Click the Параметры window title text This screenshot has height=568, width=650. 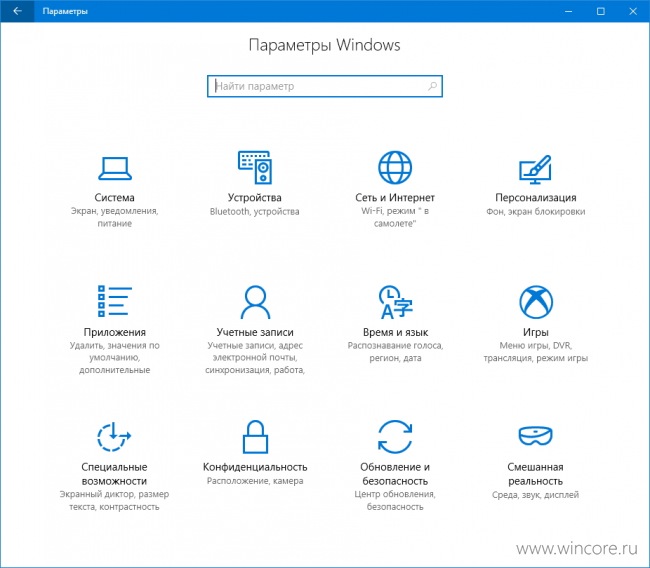pyautogui.click(x=65, y=11)
